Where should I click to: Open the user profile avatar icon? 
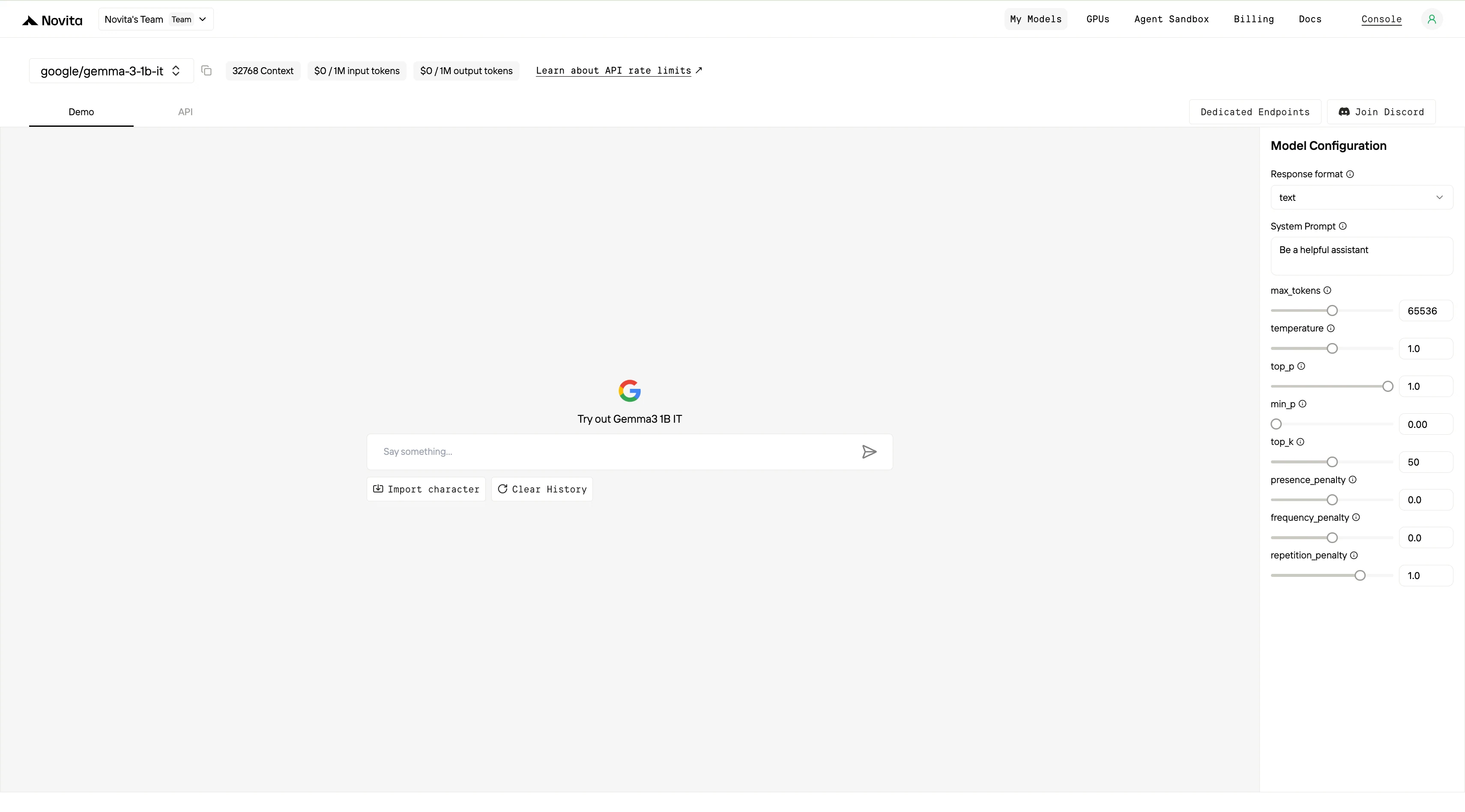pyautogui.click(x=1432, y=19)
